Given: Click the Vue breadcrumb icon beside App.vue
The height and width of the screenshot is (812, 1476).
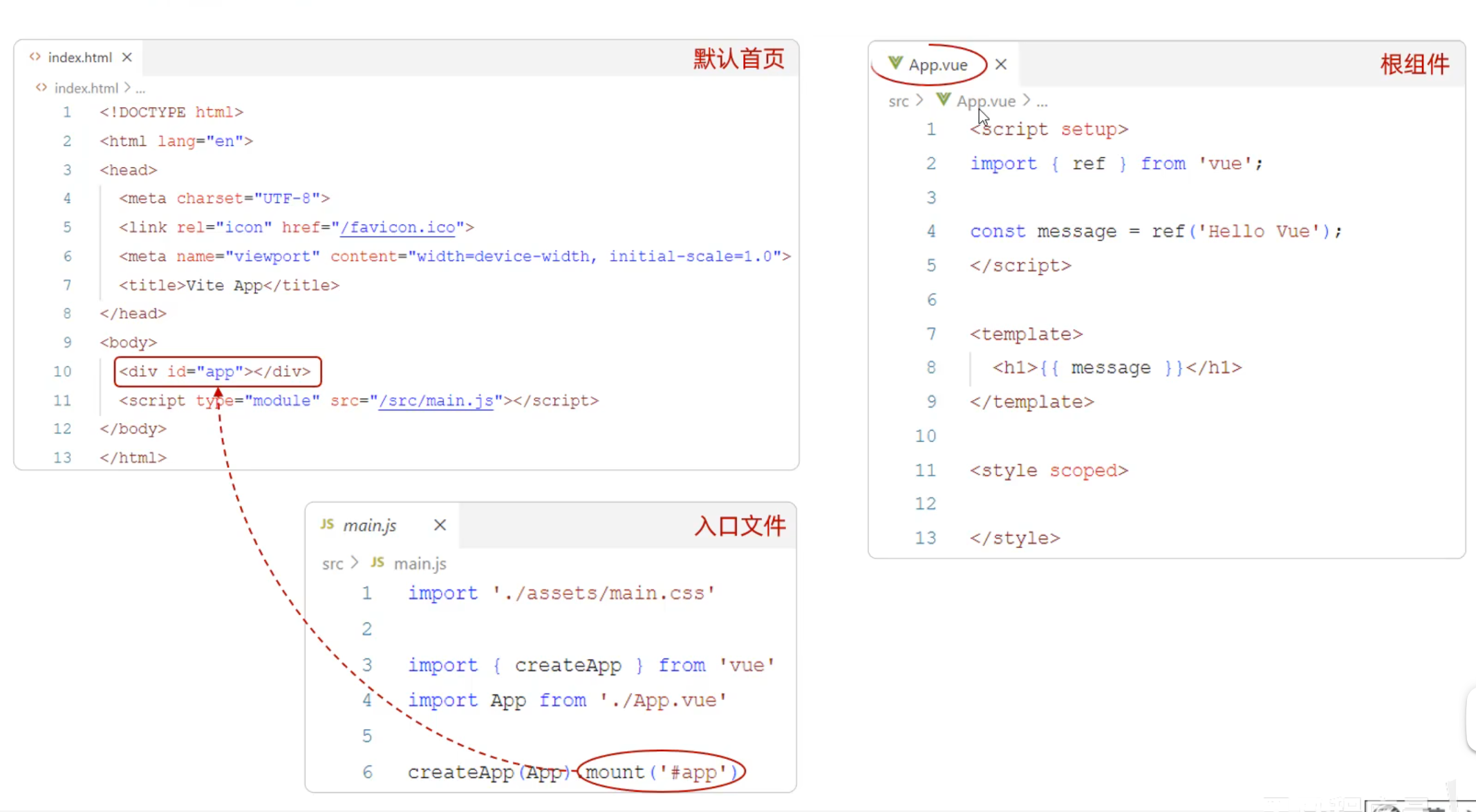Looking at the screenshot, I should click(x=943, y=100).
